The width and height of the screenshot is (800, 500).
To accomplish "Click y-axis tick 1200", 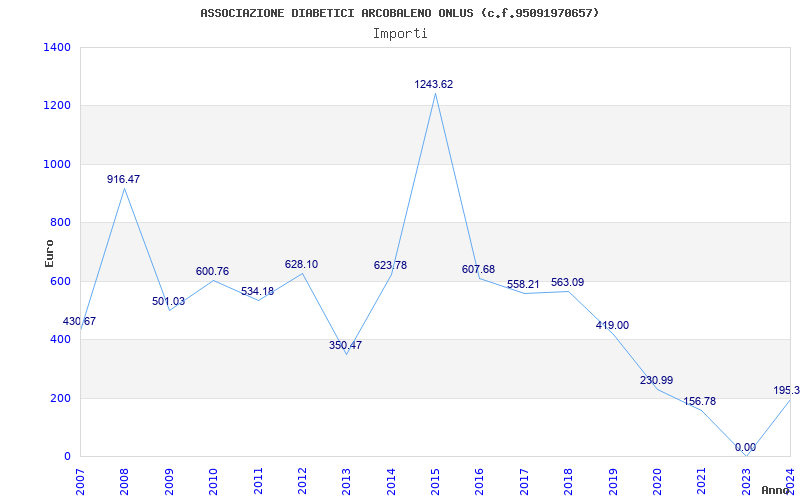I will [x=57, y=106].
